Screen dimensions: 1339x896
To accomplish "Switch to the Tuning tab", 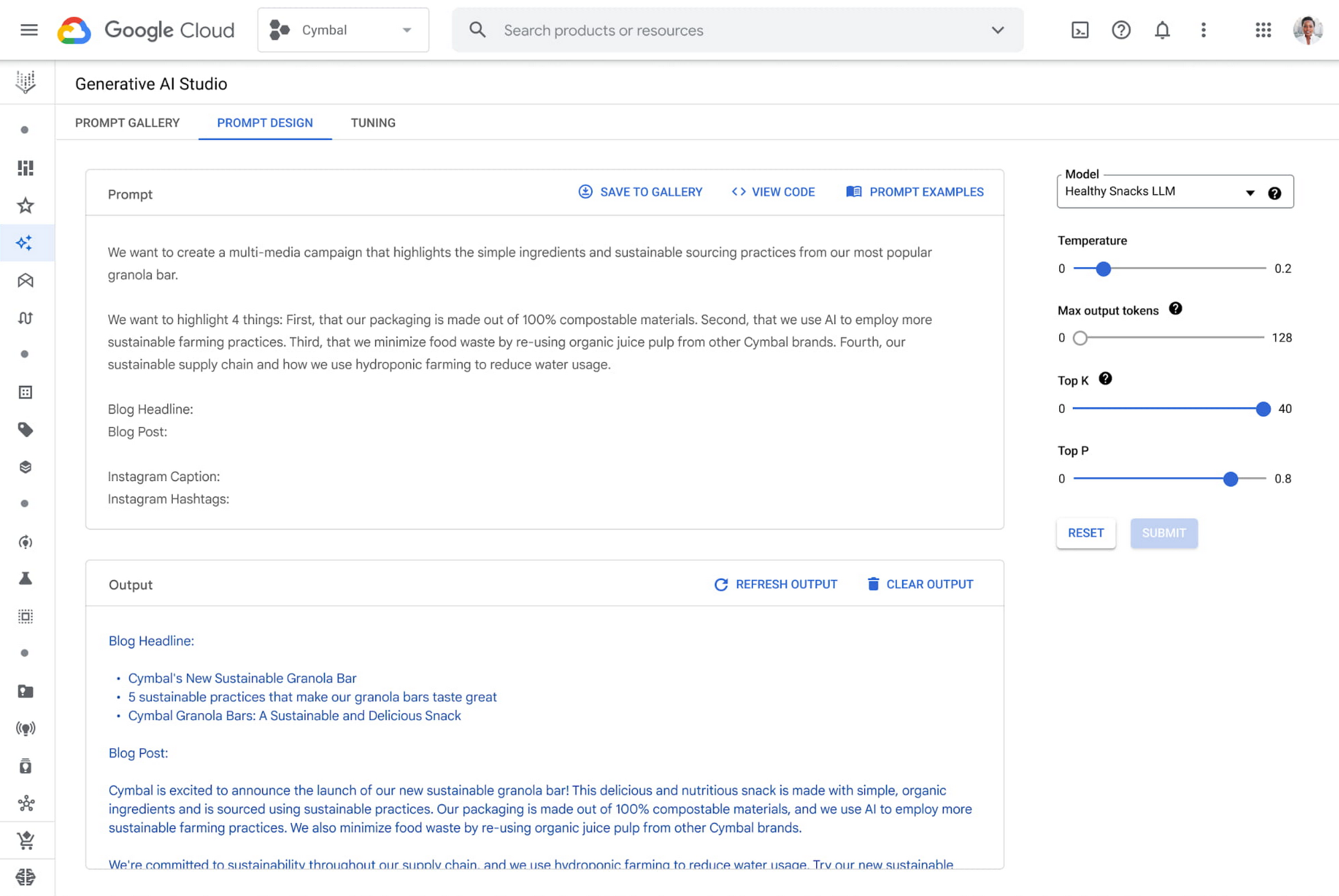I will [373, 123].
